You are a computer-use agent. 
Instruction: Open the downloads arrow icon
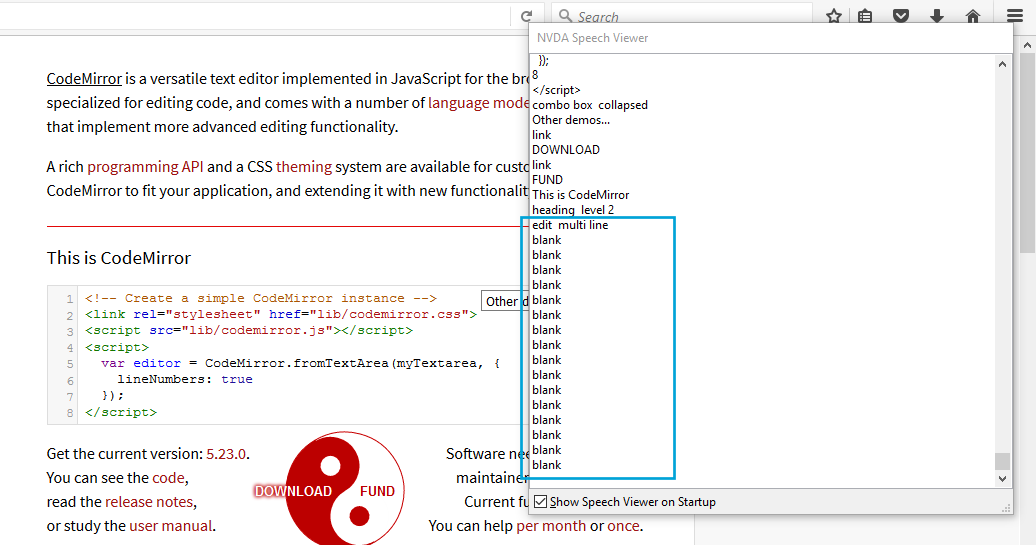click(937, 16)
